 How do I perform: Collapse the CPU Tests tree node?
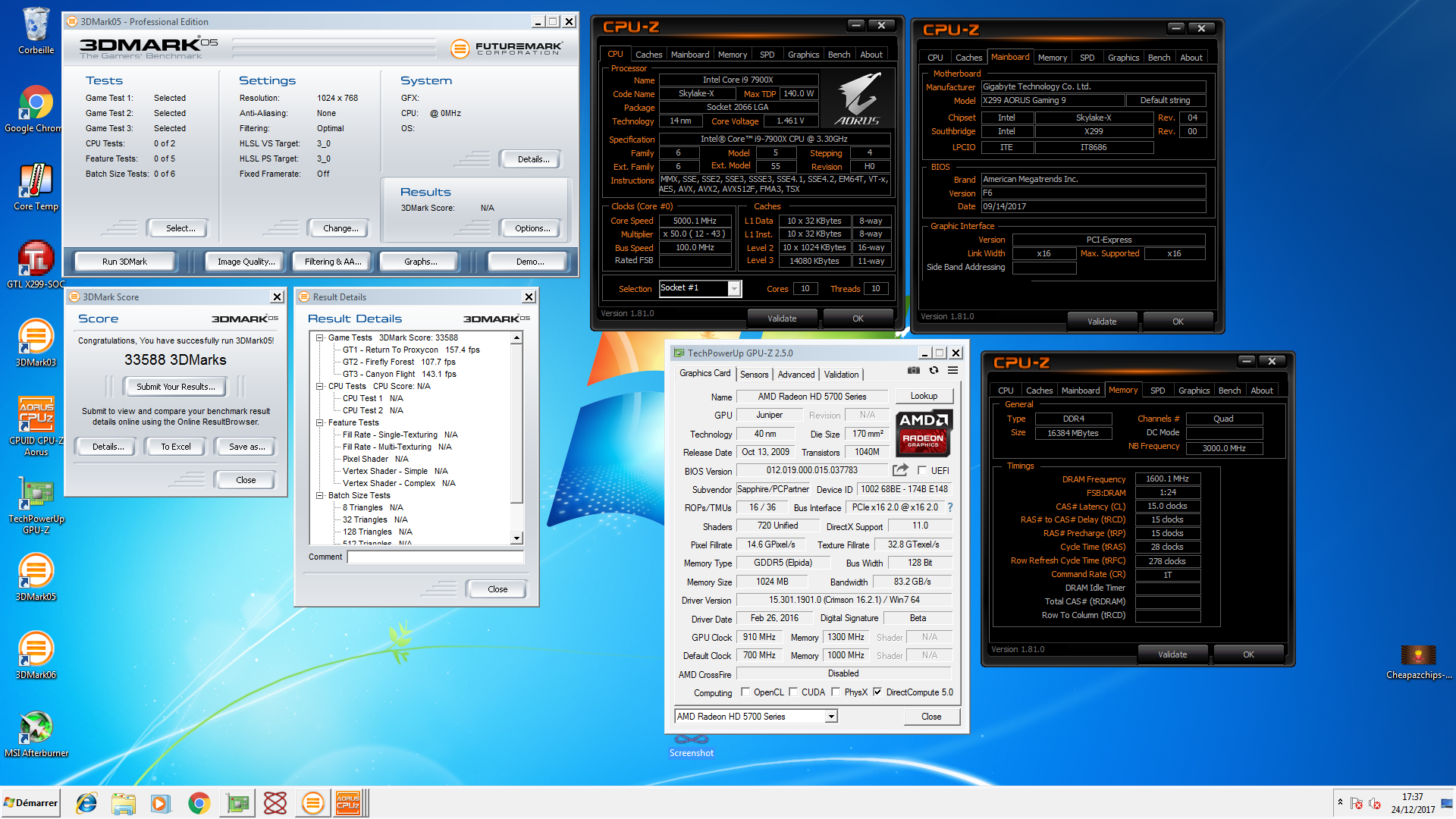pos(320,386)
